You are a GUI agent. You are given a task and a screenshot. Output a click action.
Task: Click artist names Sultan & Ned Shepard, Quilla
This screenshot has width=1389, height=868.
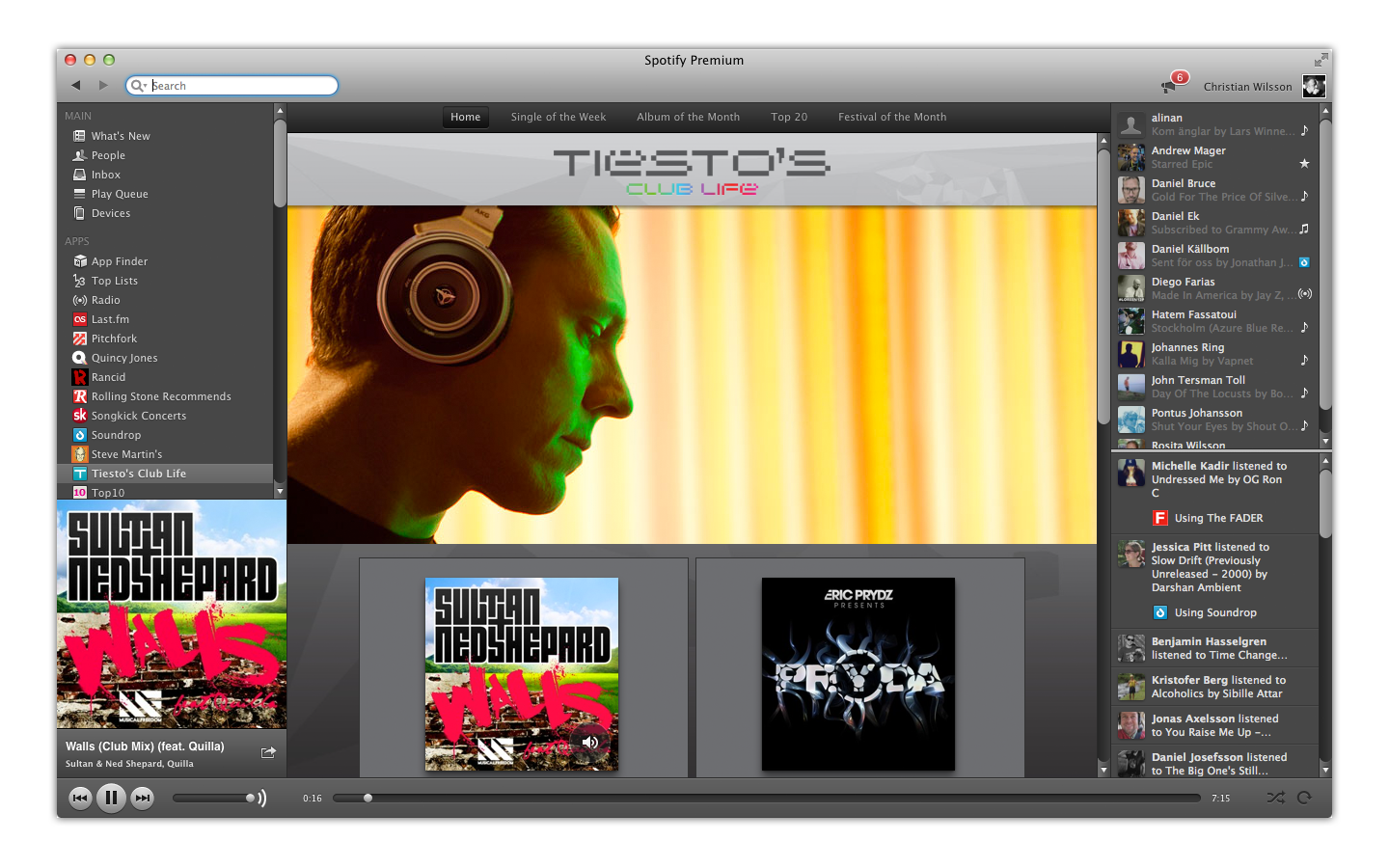pyautogui.click(x=129, y=764)
